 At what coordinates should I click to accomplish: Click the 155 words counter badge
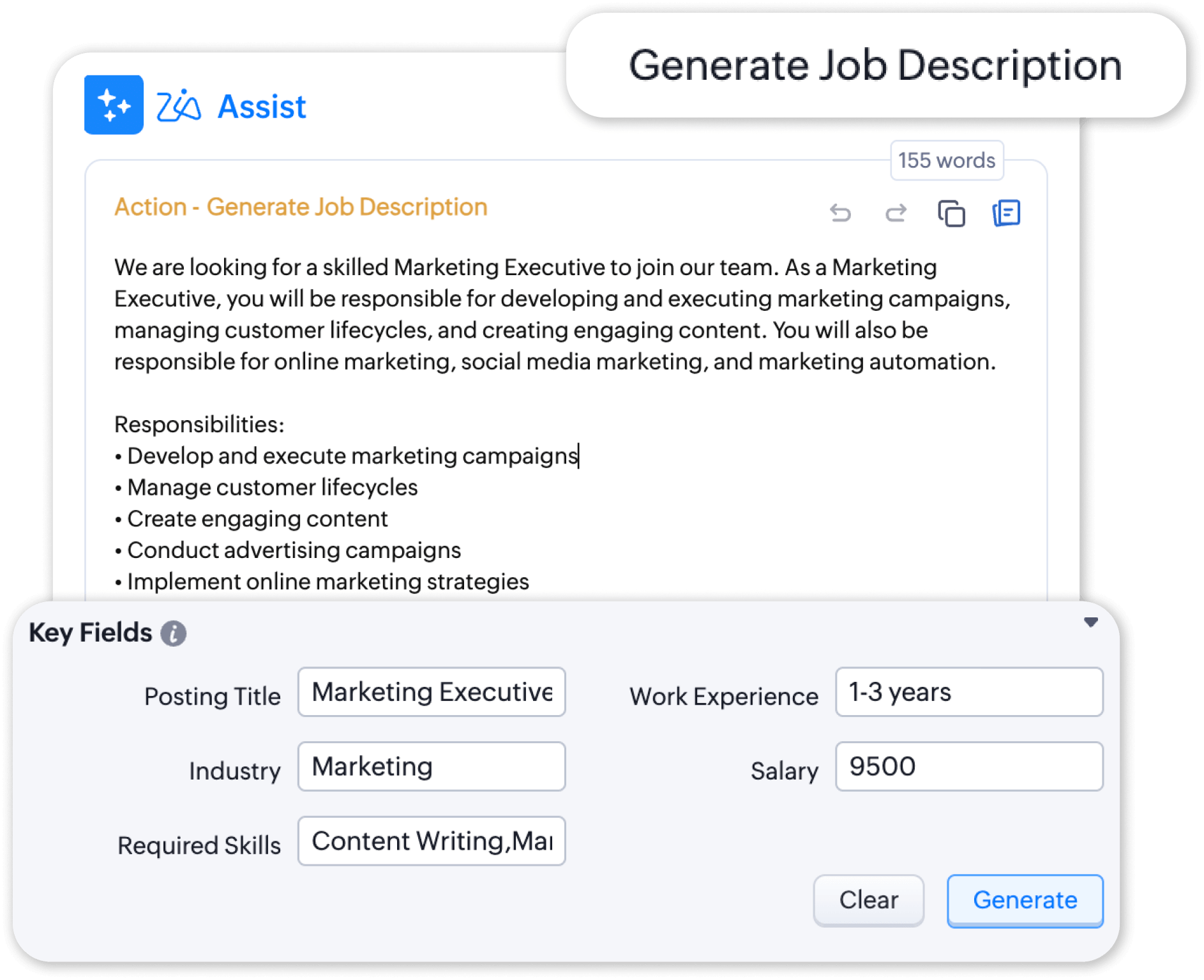947,160
